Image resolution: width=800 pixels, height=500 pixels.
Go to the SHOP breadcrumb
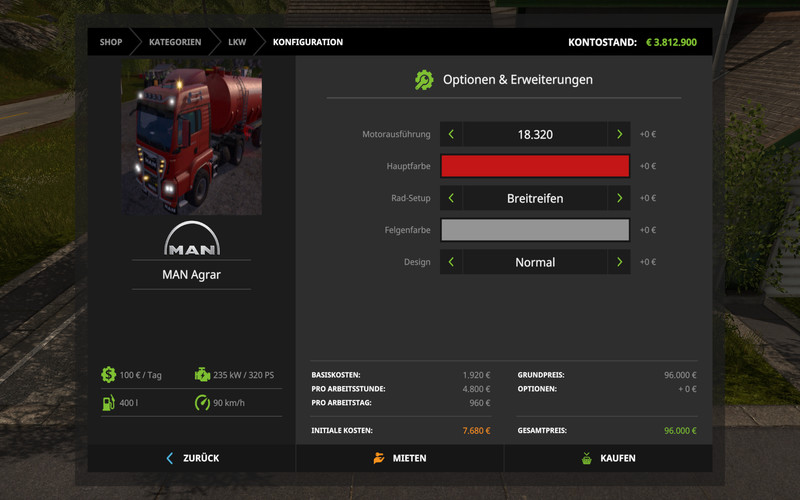pos(110,42)
